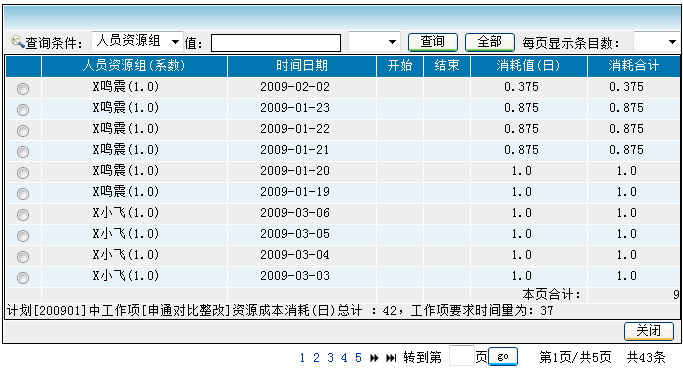
Task: Go to page 1 link
Action: (x=302, y=358)
